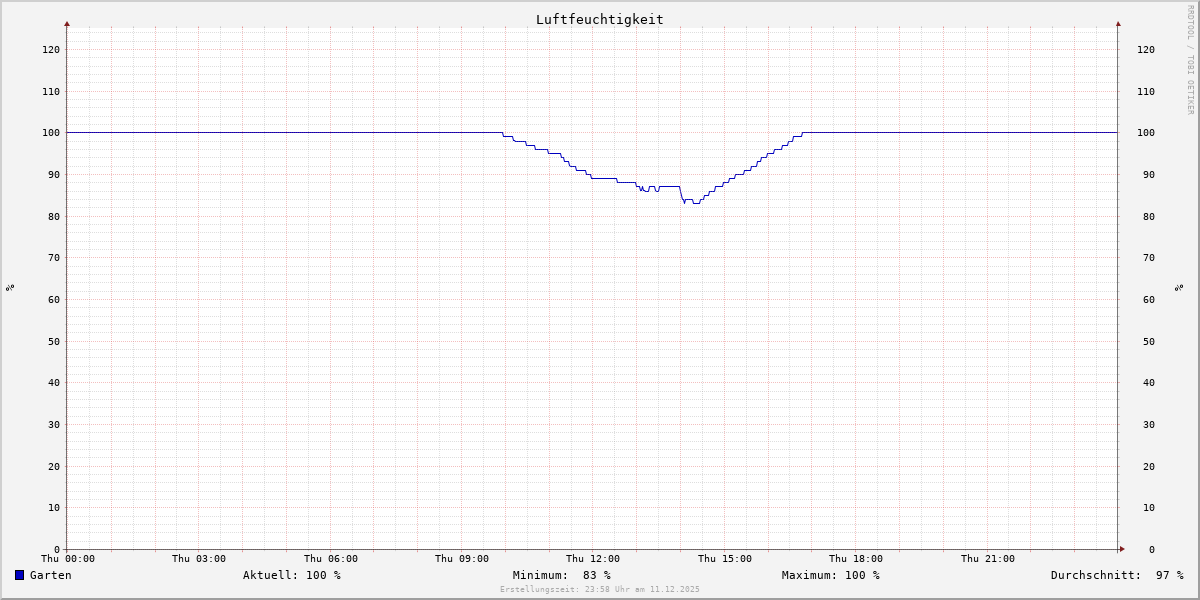Click the 100 label on left y-axis
Viewport: 1200px width, 600px height.
50,133
